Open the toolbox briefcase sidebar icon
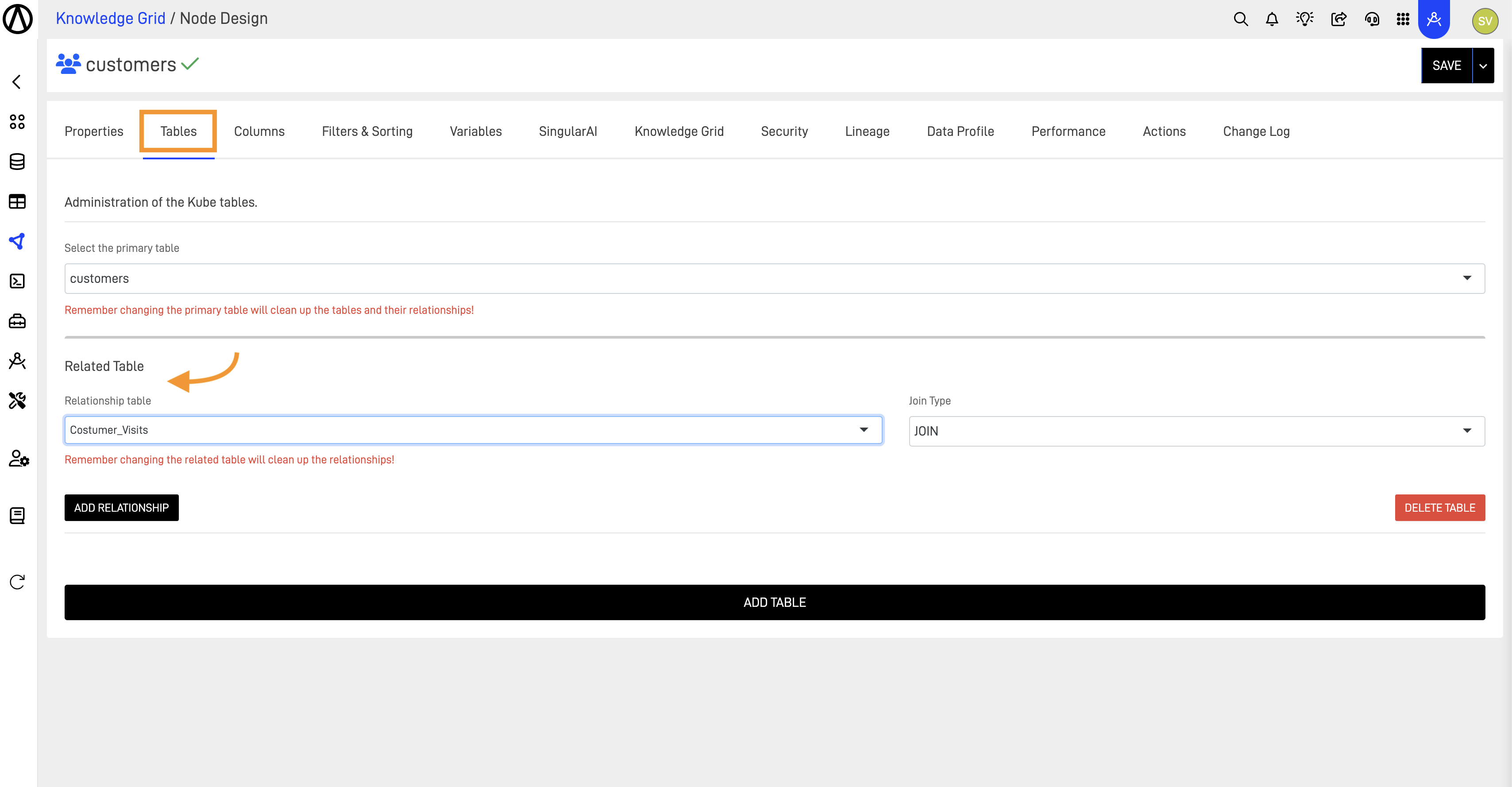The height and width of the screenshot is (787, 1512). click(x=17, y=321)
